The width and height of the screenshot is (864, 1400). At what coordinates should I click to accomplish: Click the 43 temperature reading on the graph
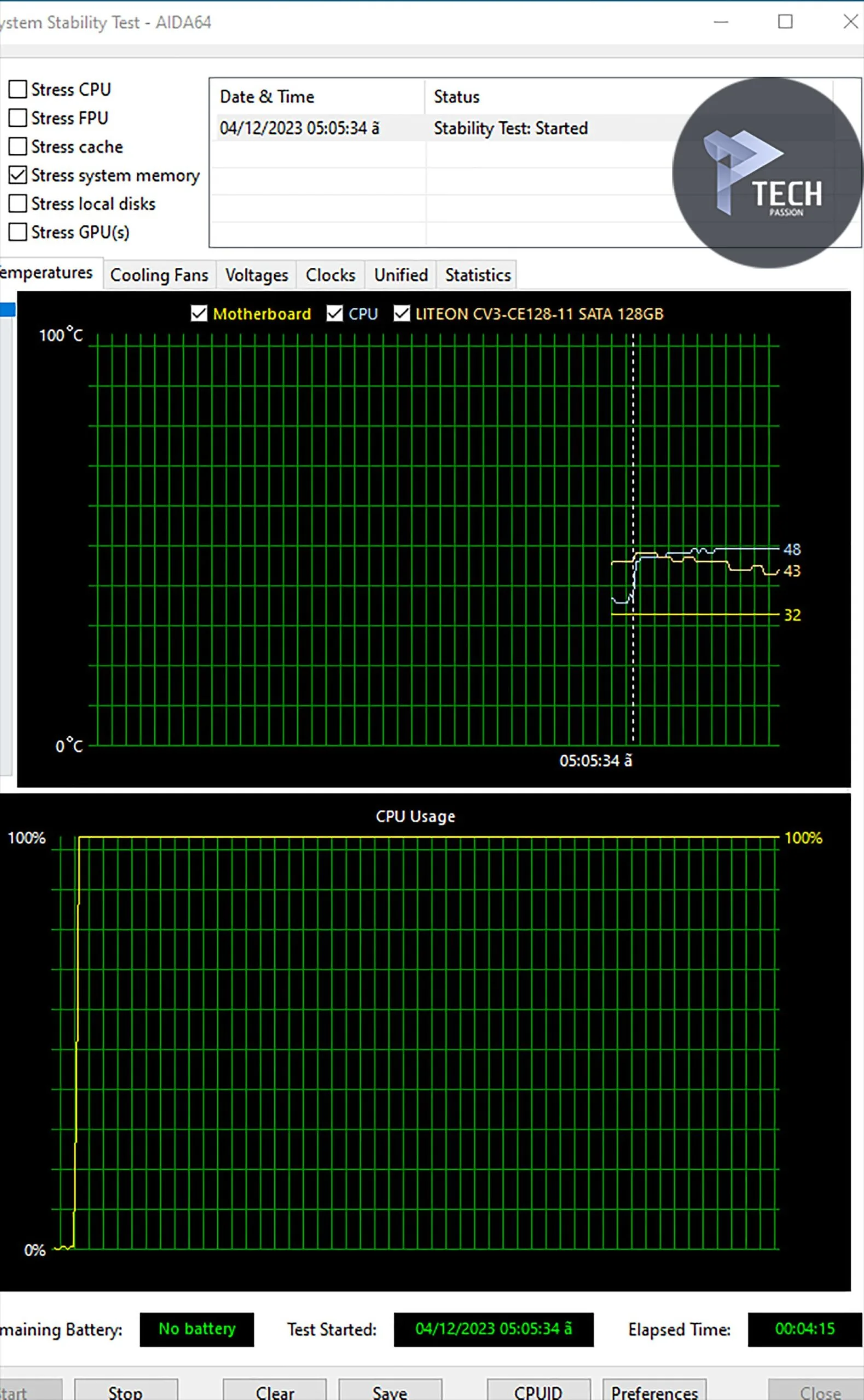click(x=792, y=570)
